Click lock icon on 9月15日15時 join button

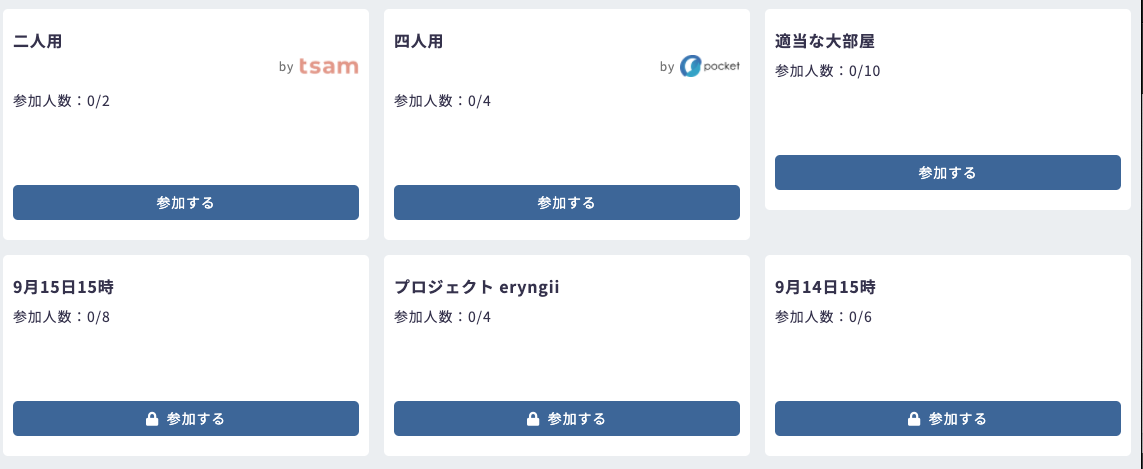[152, 419]
